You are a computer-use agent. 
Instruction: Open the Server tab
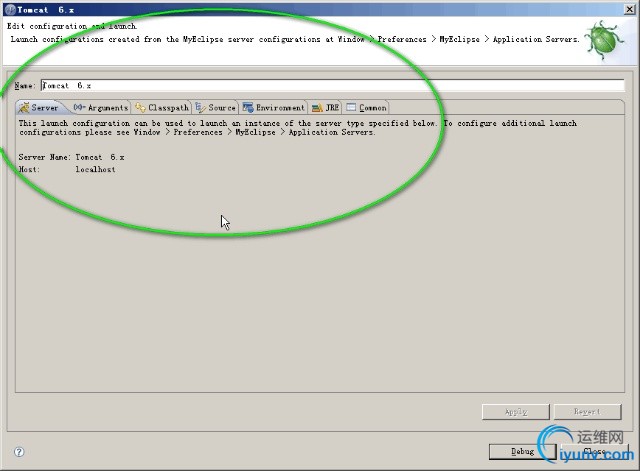(x=39, y=108)
